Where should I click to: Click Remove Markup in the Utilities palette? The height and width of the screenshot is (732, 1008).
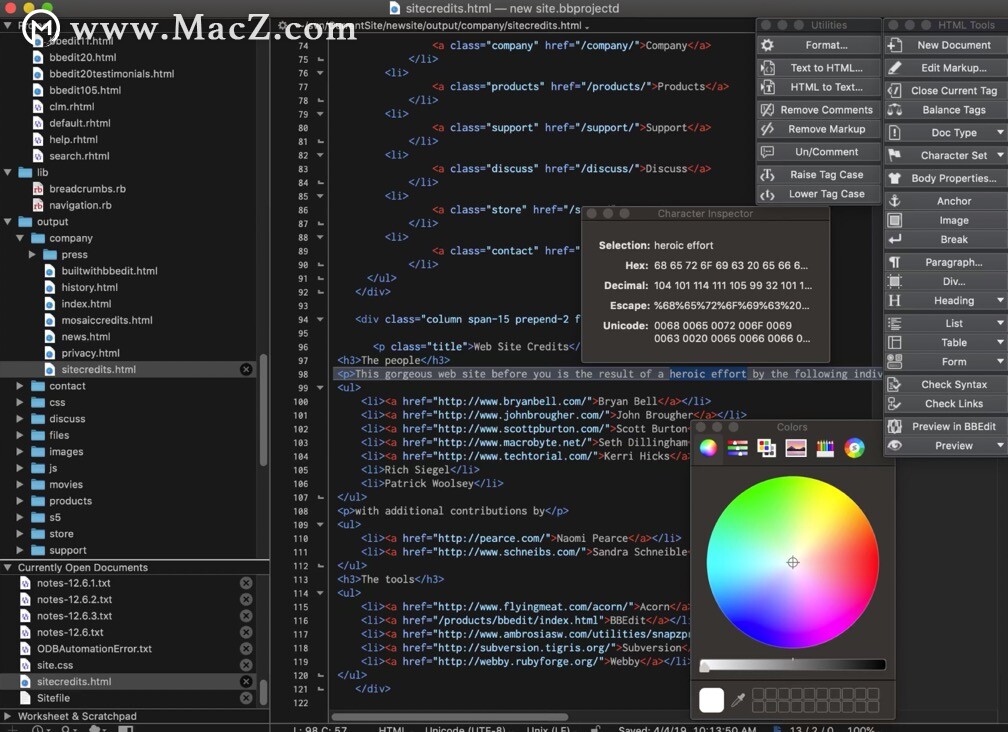pyautogui.click(x=818, y=129)
